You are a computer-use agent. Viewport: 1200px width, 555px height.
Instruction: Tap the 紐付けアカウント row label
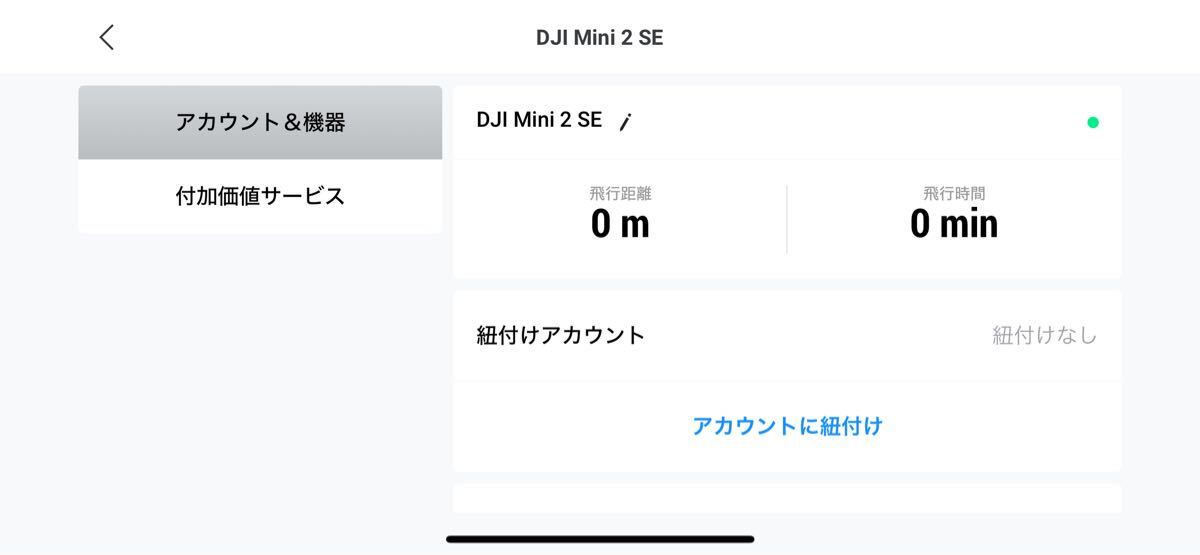[x=561, y=335]
